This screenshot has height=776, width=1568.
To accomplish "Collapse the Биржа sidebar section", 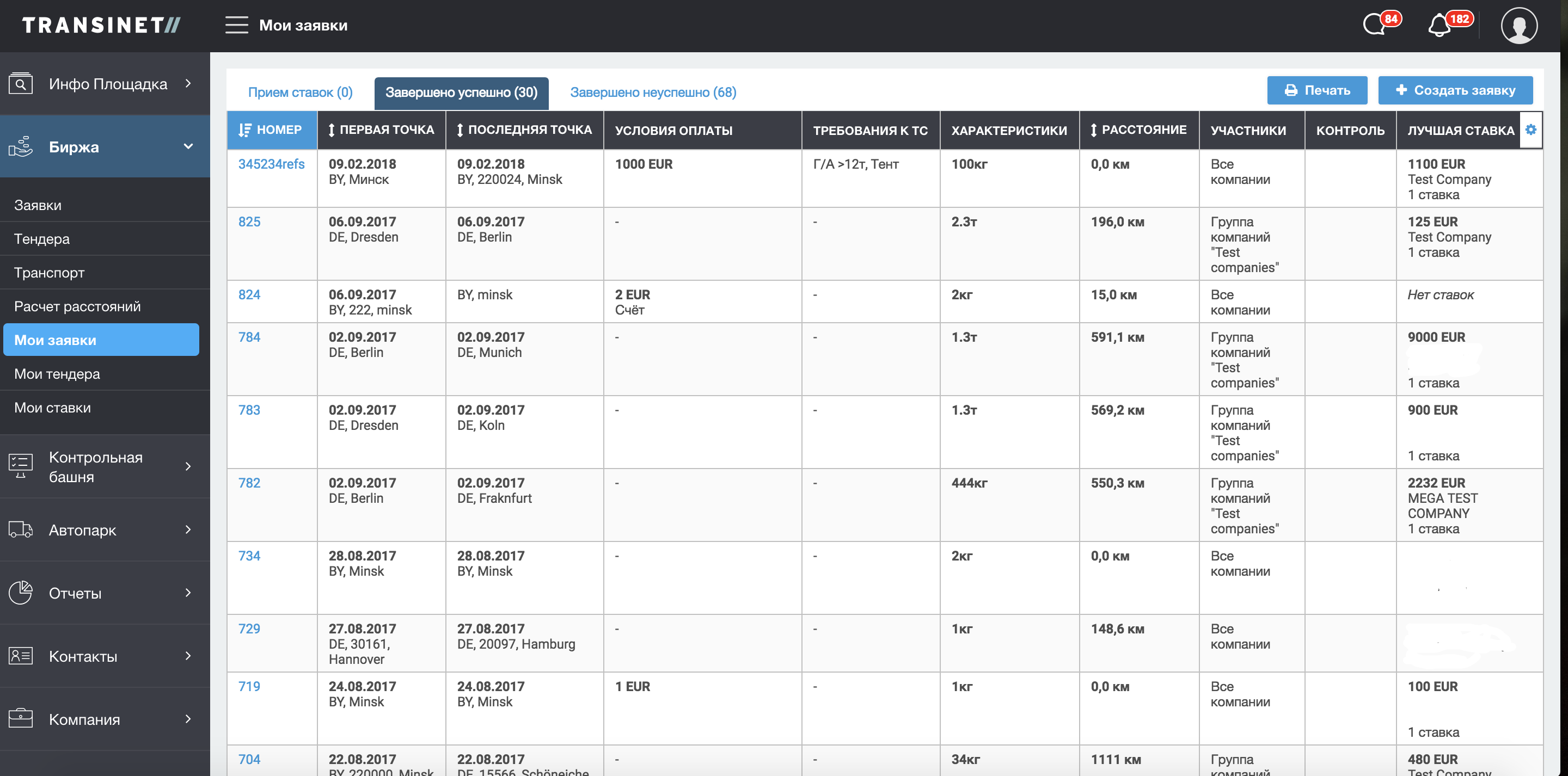I will (x=188, y=147).
